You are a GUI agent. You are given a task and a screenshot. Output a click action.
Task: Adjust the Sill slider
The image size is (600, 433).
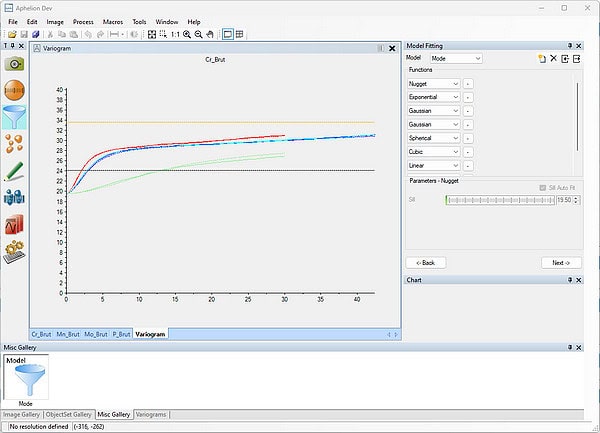[x=500, y=200]
